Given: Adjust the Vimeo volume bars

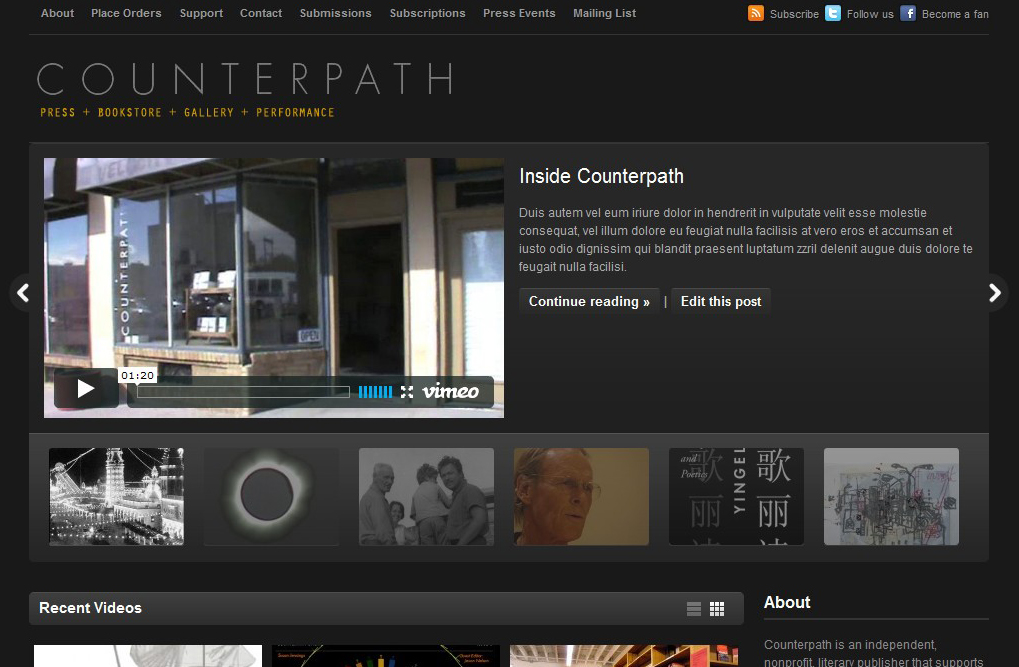Looking at the screenshot, I should click(x=375, y=392).
